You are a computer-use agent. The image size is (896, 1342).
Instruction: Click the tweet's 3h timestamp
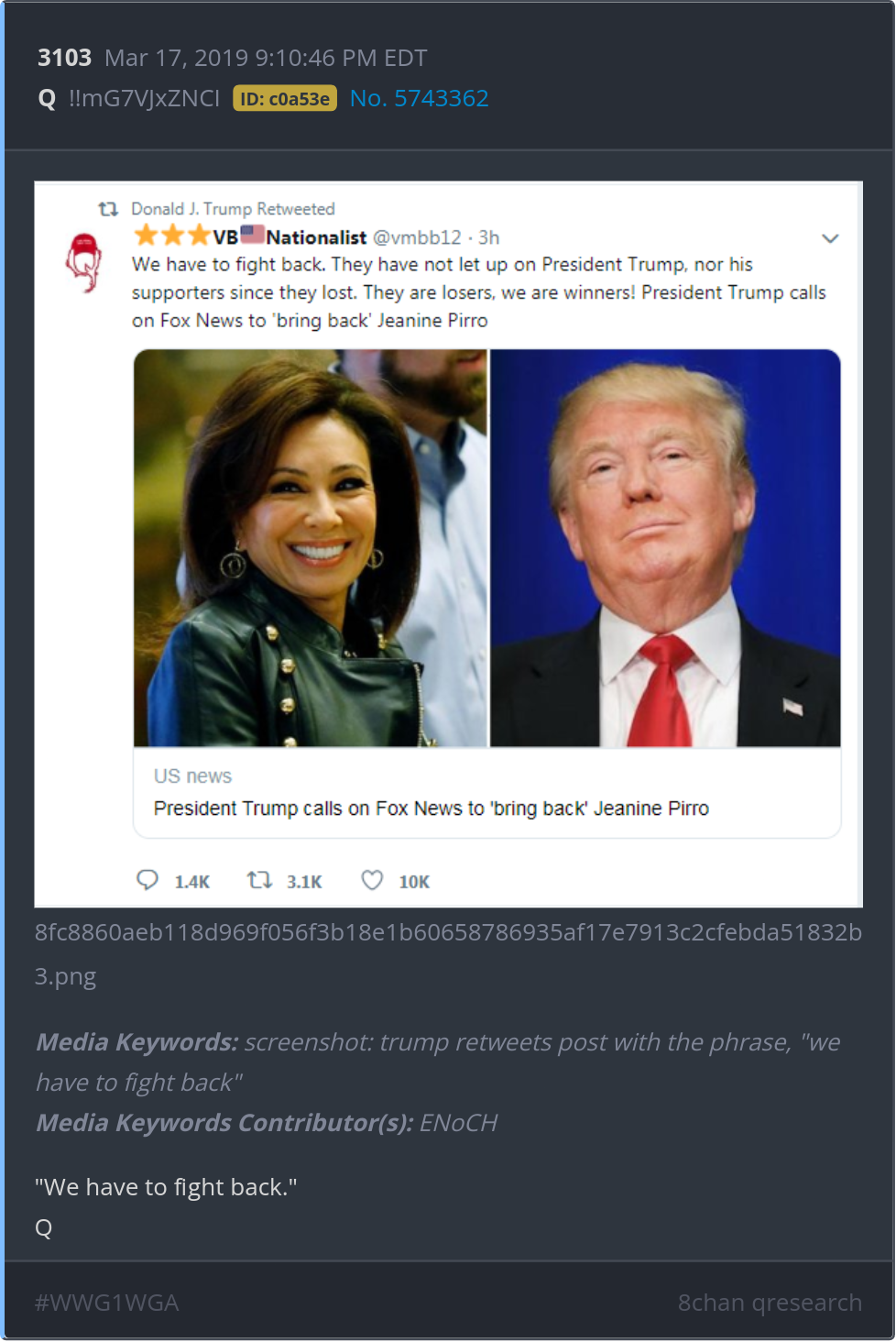[x=488, y=237]
